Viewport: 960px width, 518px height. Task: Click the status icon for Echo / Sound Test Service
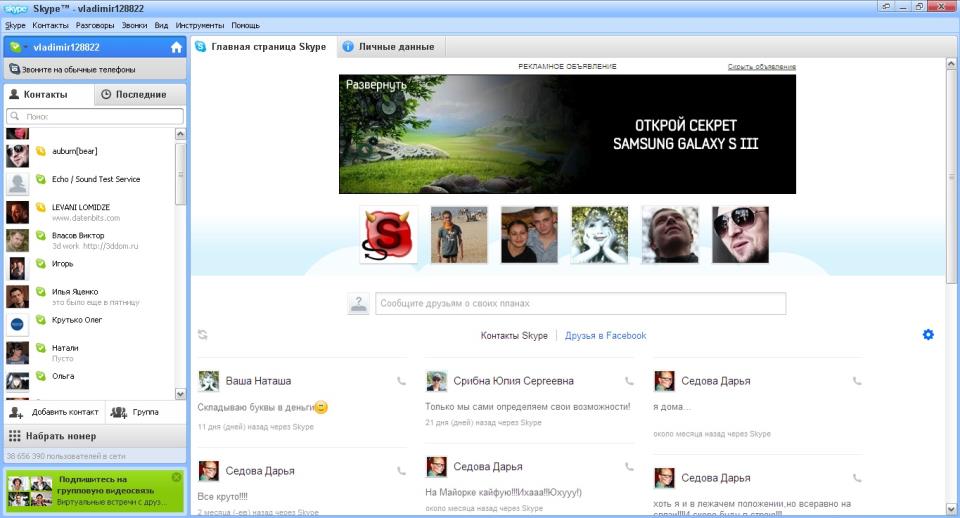[x=40, y=179]
